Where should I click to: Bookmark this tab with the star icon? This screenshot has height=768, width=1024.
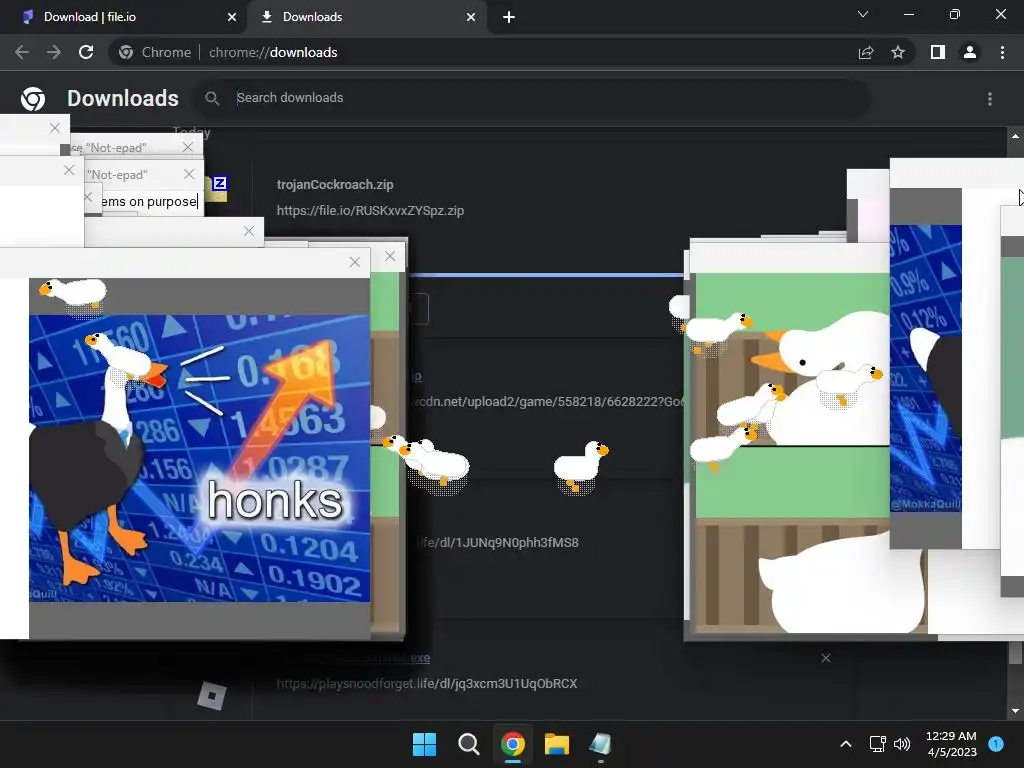898,52
